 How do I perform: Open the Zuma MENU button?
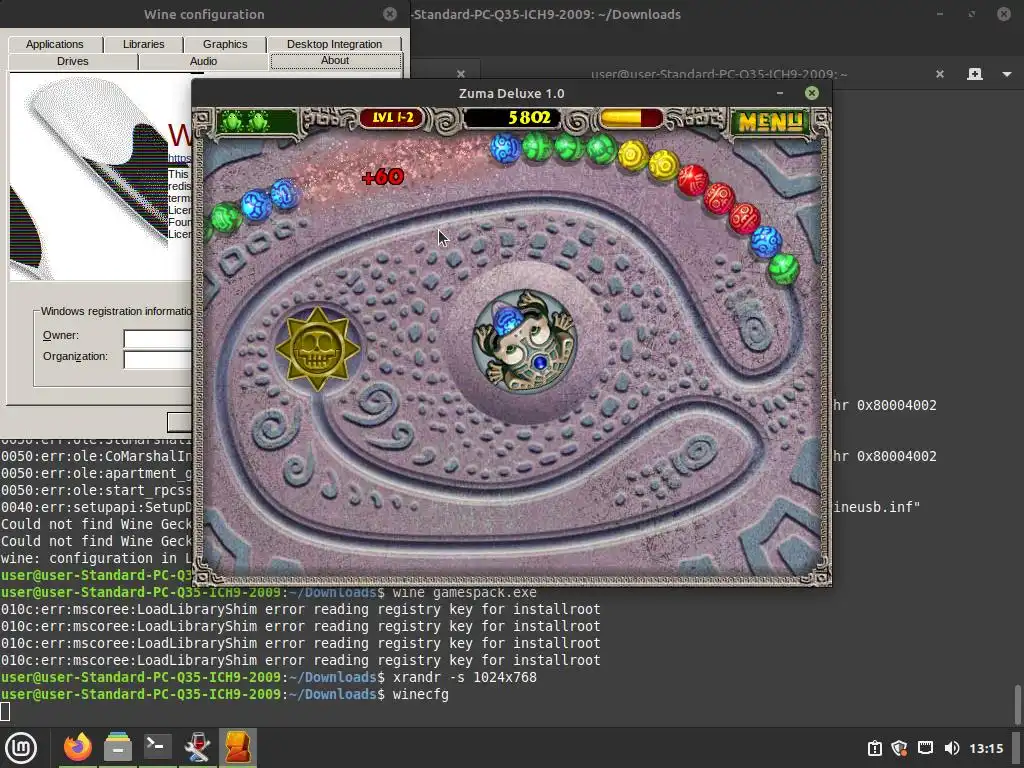tap(770, 121)
